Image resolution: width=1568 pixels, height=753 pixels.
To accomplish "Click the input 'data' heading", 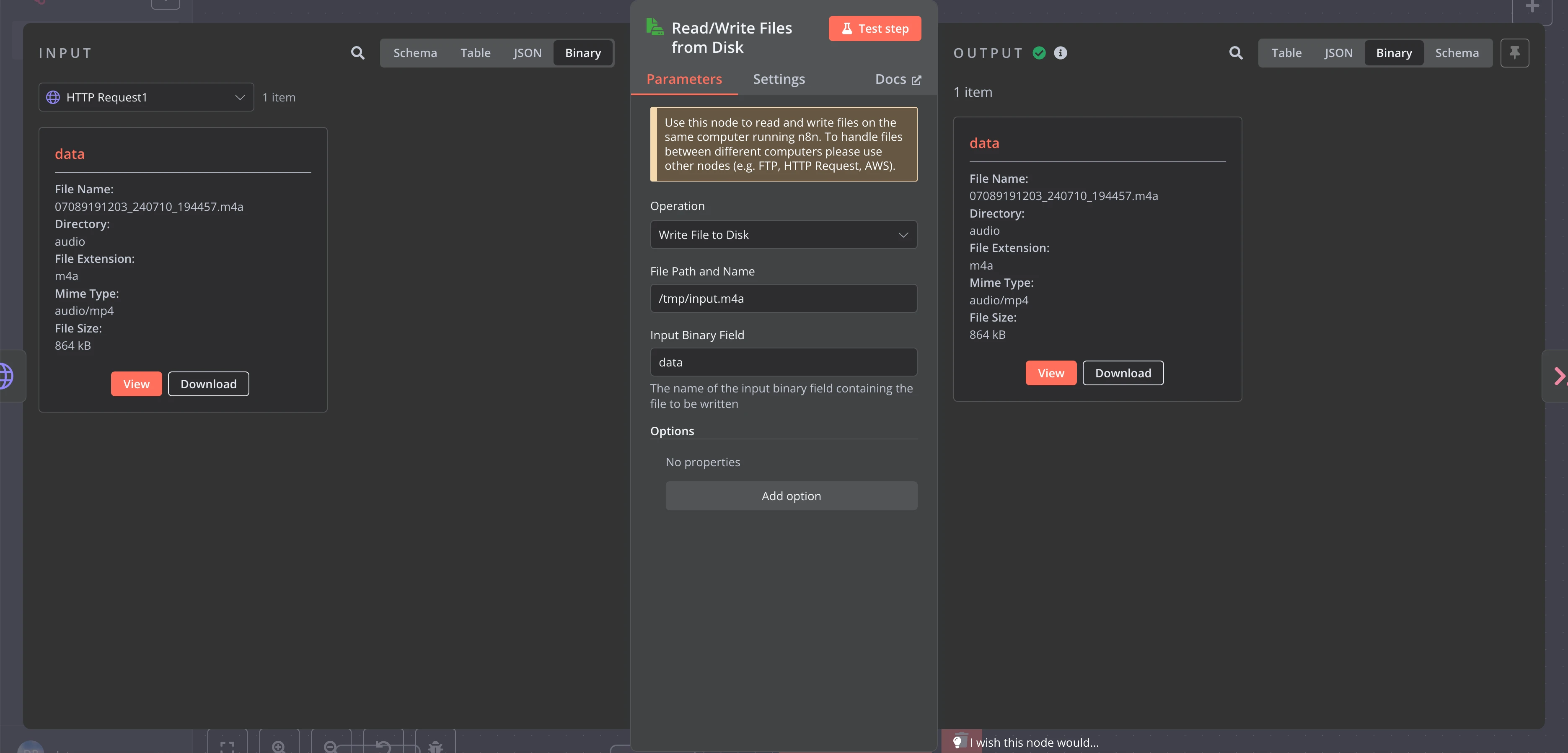I will tap(70, 154).
